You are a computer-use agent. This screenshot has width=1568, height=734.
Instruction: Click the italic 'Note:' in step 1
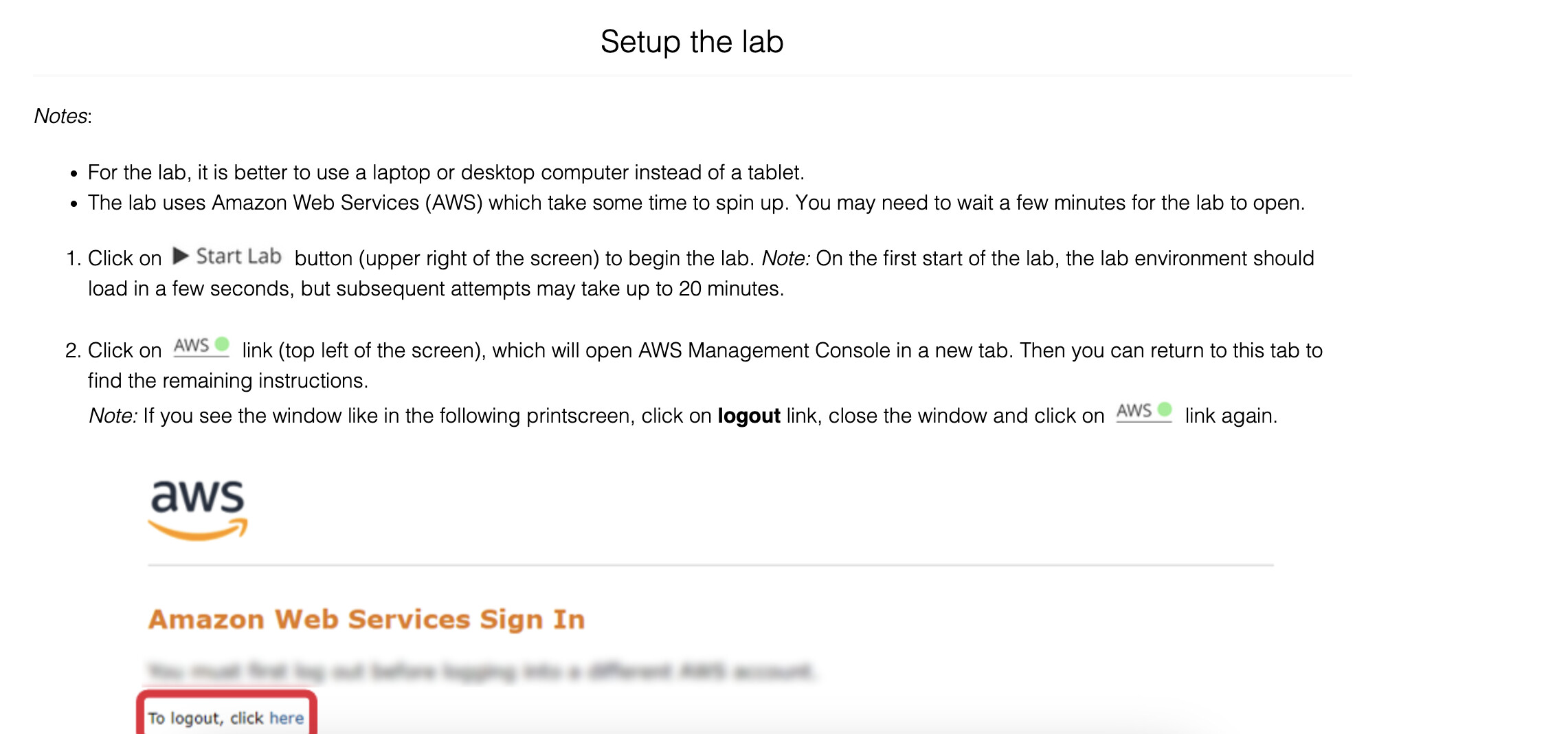pos(786,258)
